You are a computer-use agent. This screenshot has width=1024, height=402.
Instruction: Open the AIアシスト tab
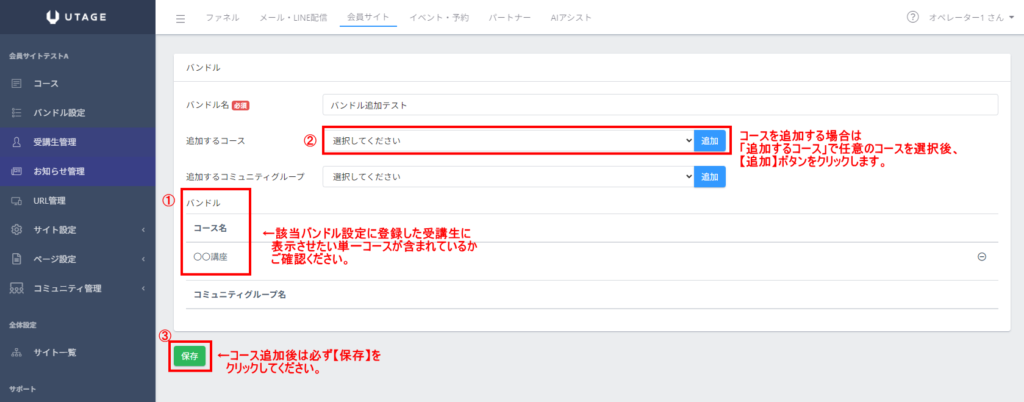pos(571,18)
